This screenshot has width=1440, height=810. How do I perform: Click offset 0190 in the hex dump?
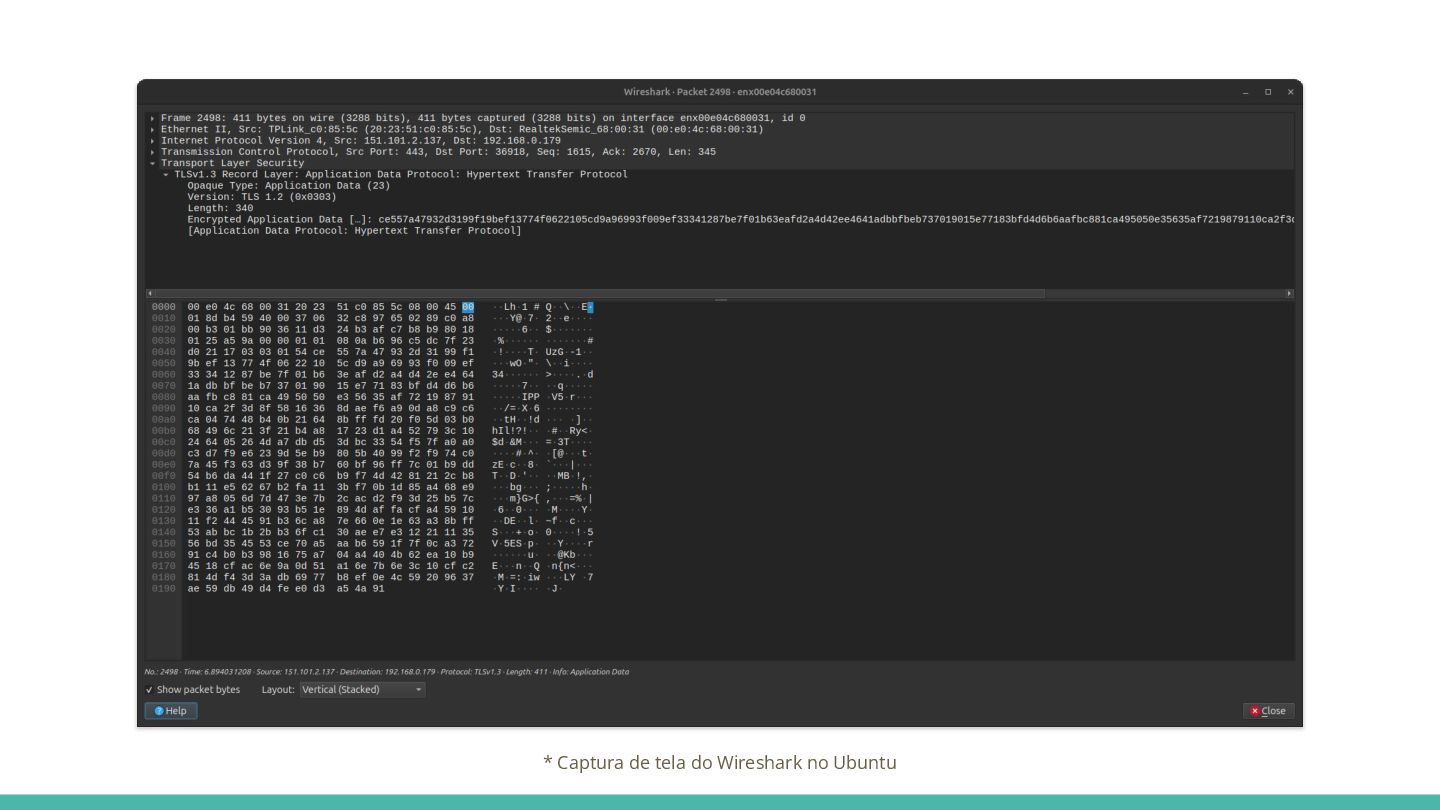[x=163, y=589]
